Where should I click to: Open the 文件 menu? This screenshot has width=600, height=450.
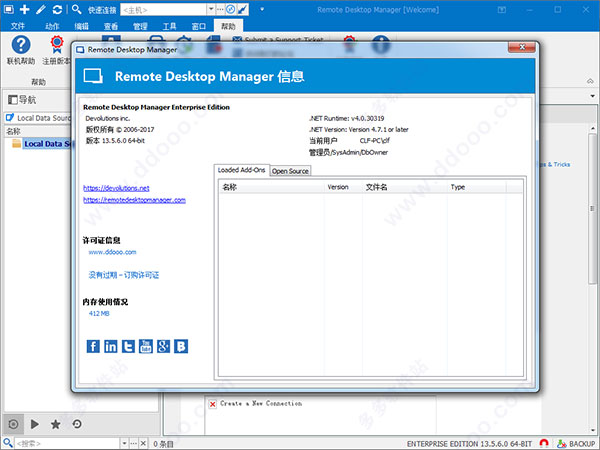(x=18, y=26)
